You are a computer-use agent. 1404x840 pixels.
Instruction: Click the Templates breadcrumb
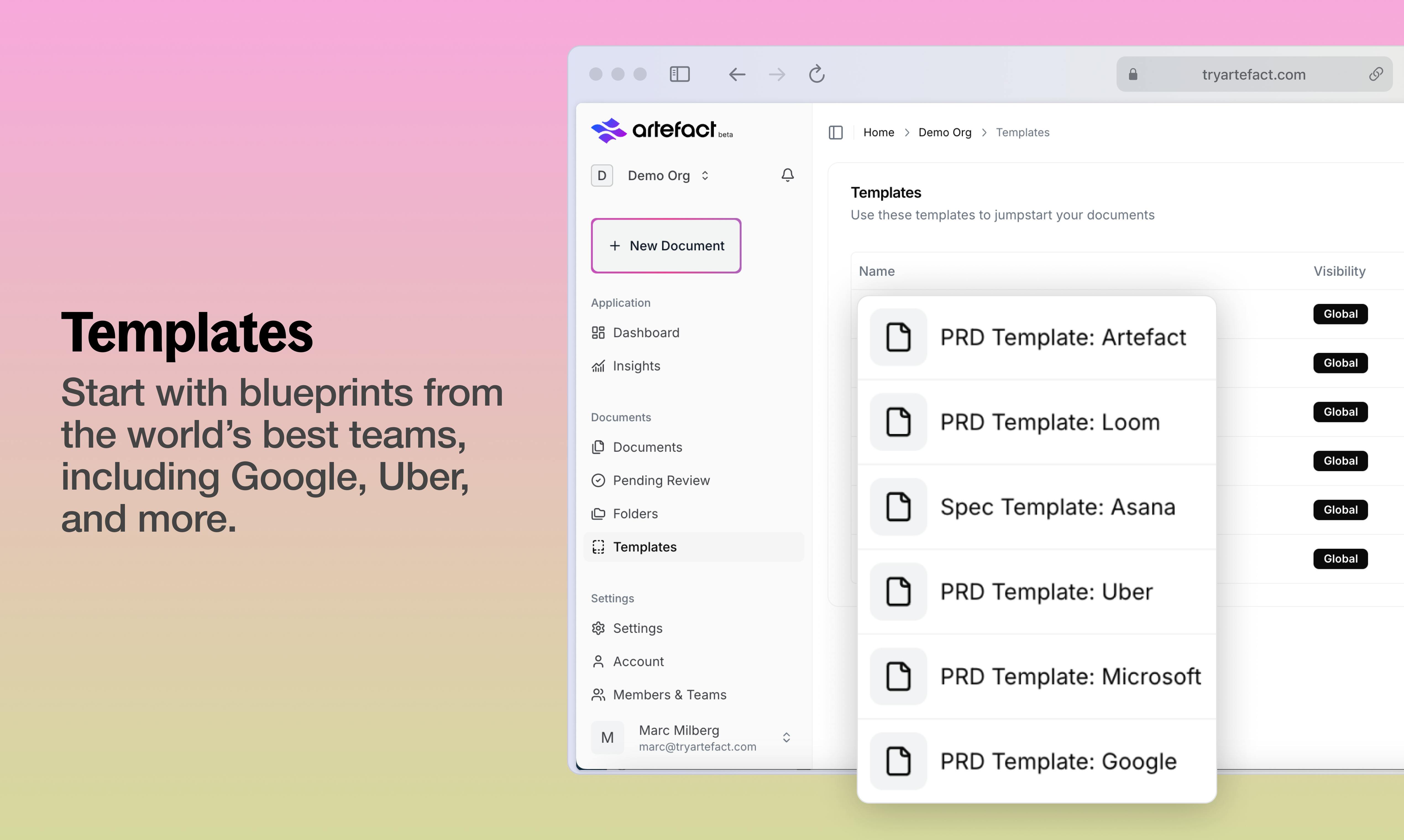(1022, 132)
